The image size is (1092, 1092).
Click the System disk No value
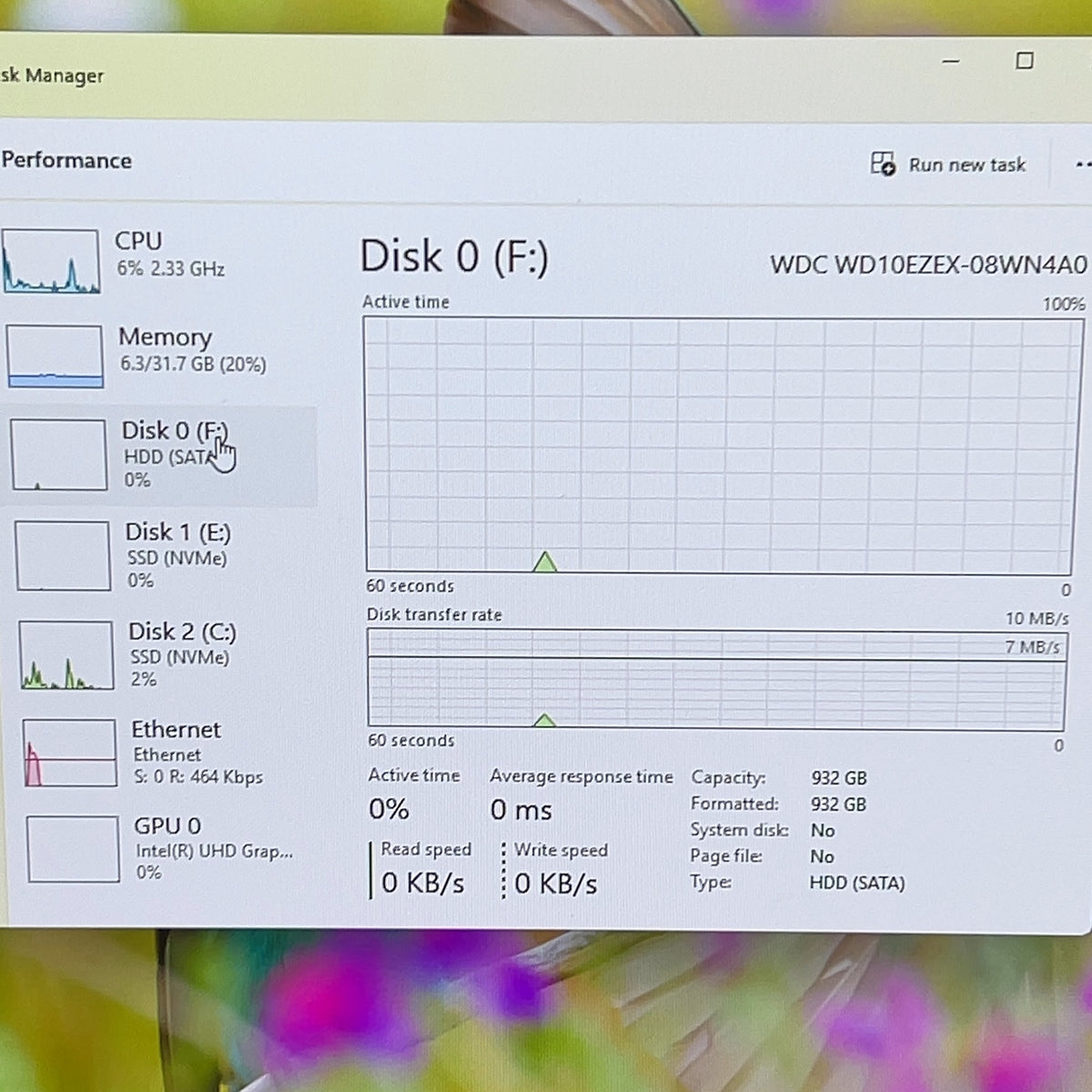(823, 830)
